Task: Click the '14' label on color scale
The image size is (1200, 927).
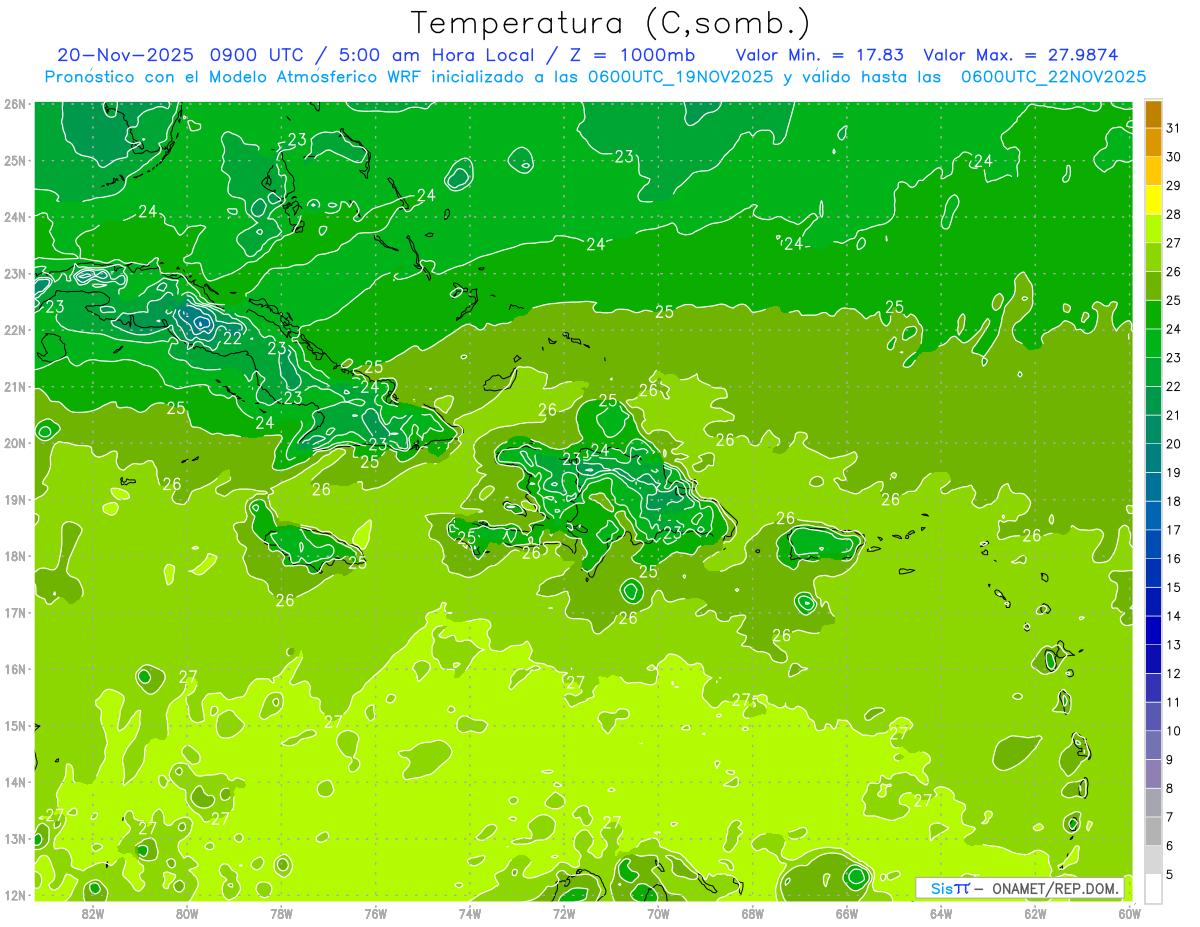Action: pos(1173,616)
